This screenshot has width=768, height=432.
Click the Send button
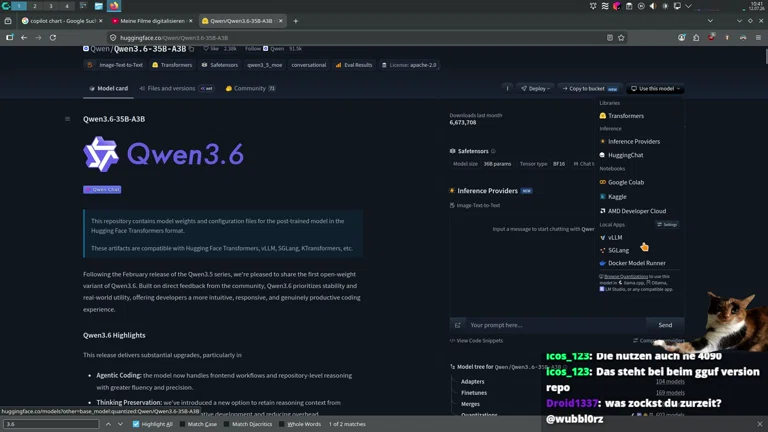coord(665,325)
